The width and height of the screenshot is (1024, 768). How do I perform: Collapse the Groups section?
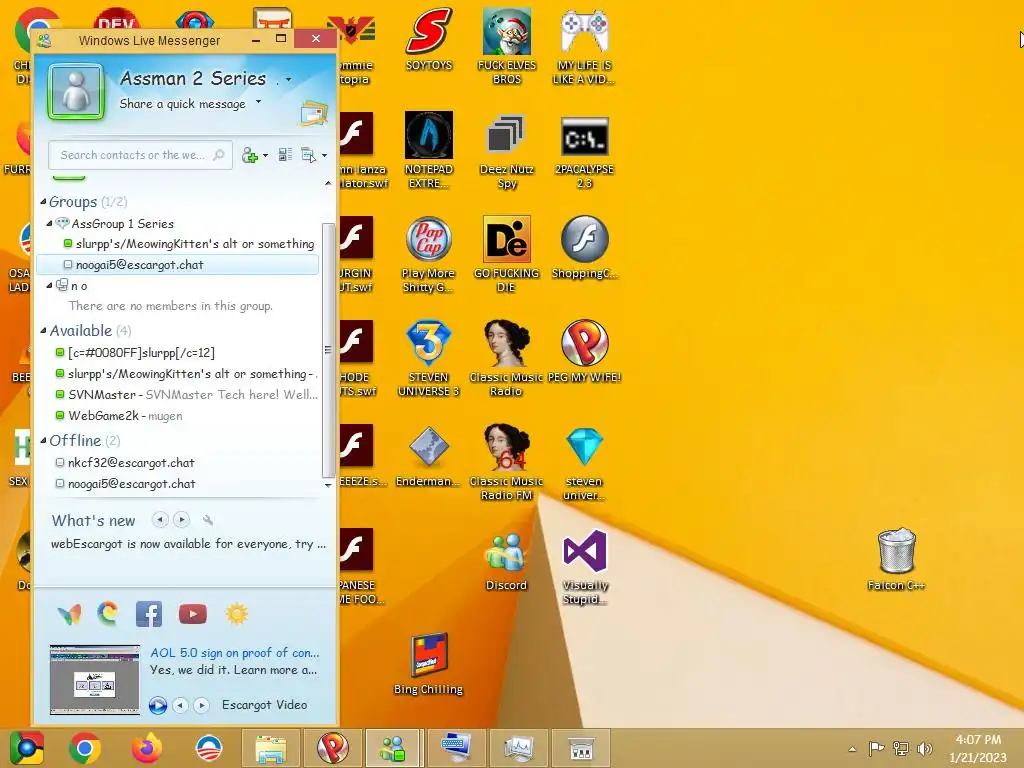(x=43, y=202)
